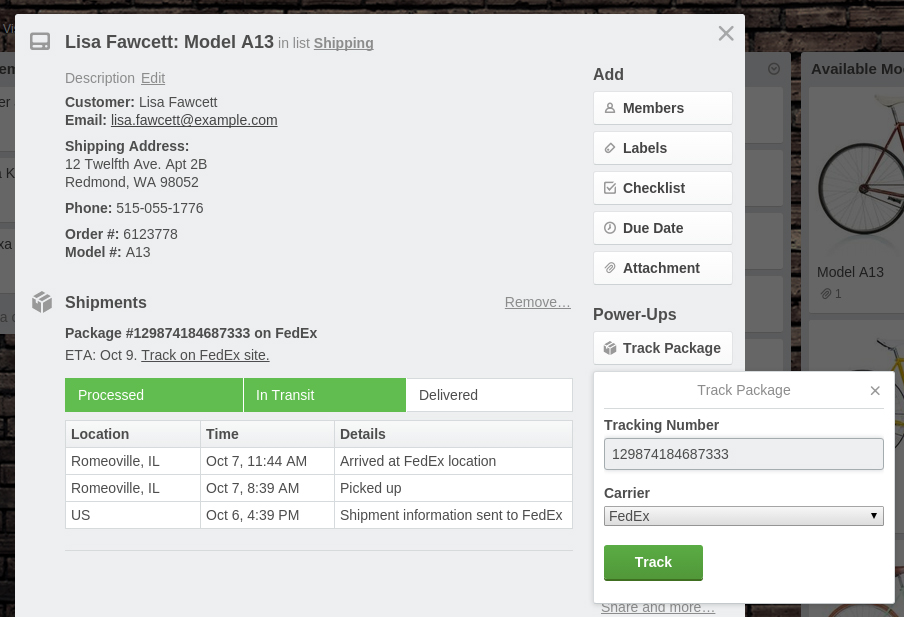The image size is (904, 617).
Task: Click Remove… link in Shipments section
Action: [x=537, y=302]
